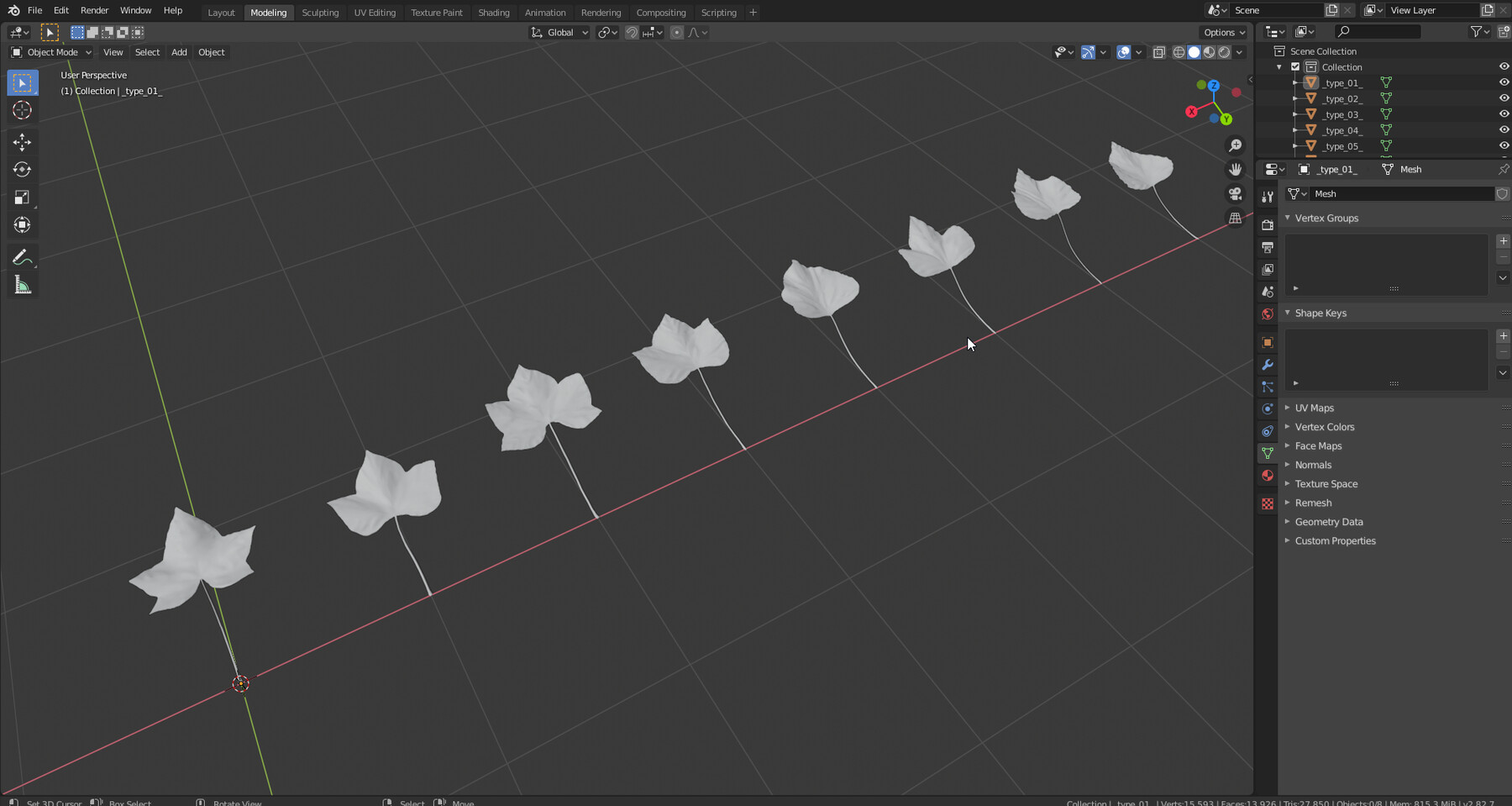The image size is (1512, 806).
Task: Open the Options popover in viewport header
Action: tap(1223, 32)
